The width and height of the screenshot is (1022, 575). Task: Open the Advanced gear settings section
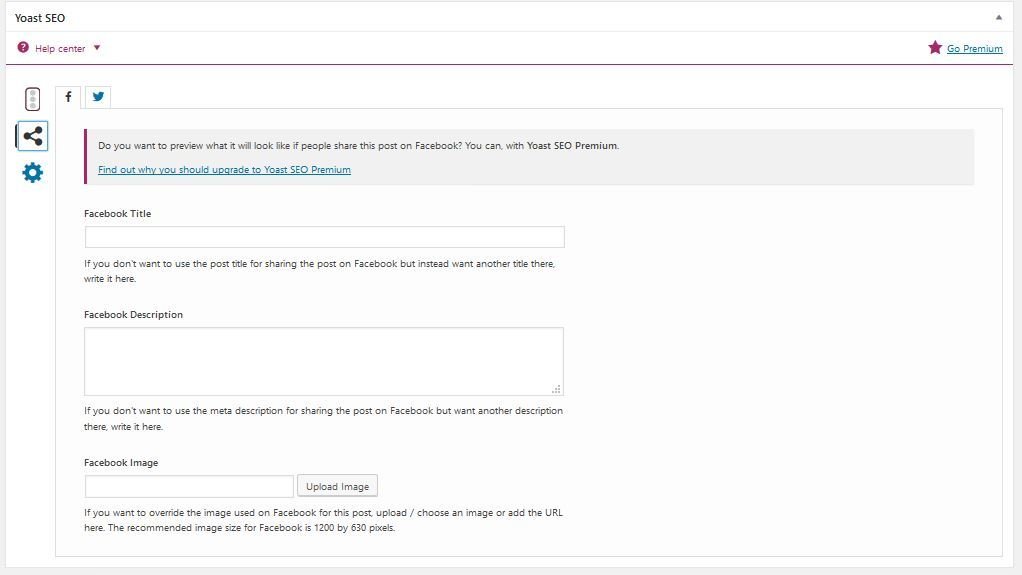coord(33,173)
